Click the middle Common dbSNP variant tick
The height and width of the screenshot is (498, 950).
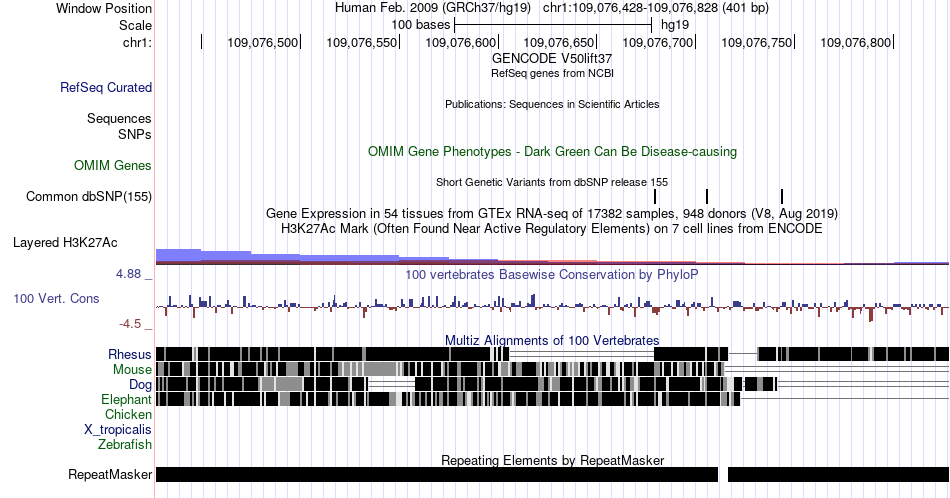coord(707,196)
